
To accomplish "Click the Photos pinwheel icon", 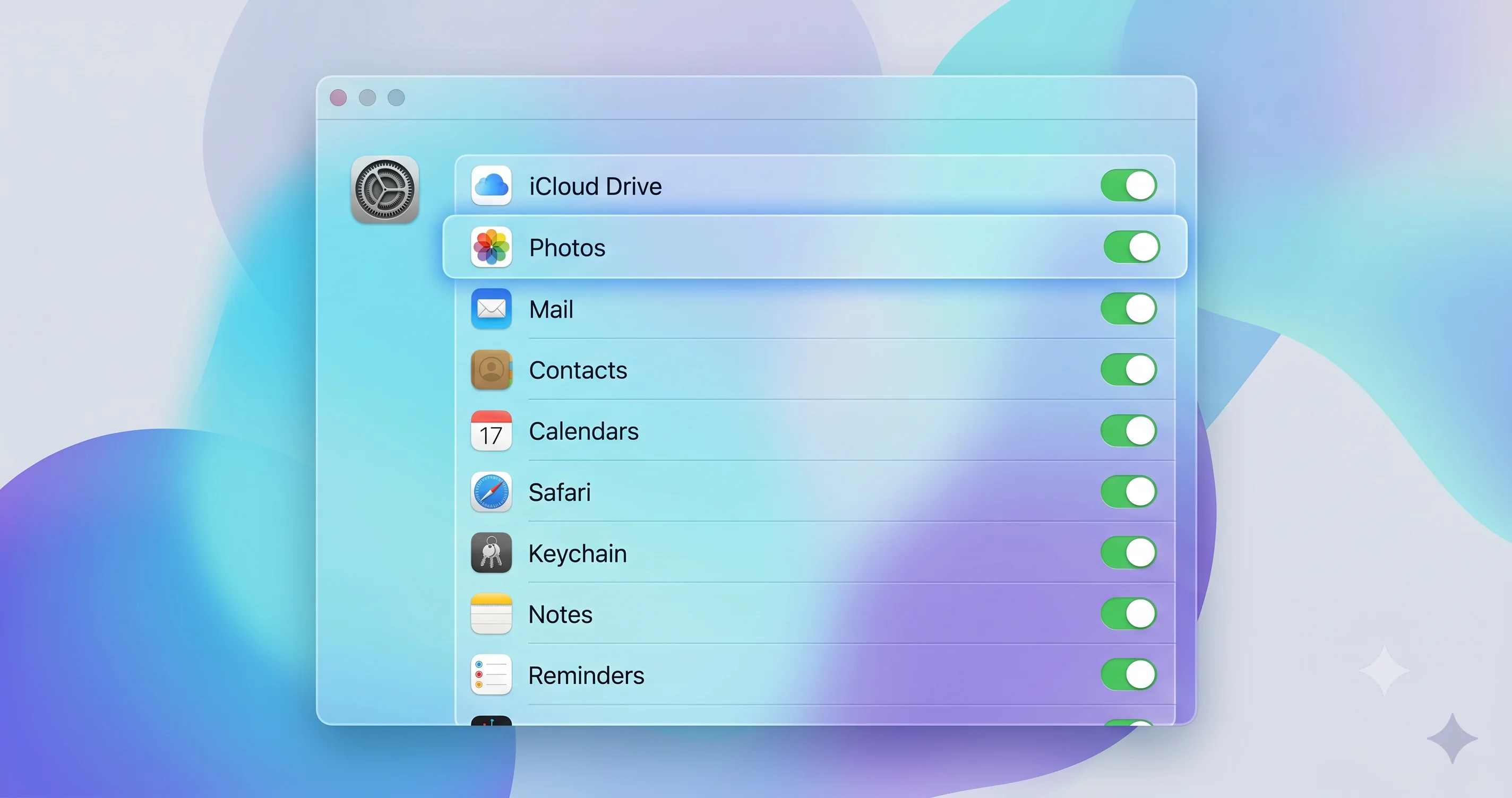I will 491,247.
